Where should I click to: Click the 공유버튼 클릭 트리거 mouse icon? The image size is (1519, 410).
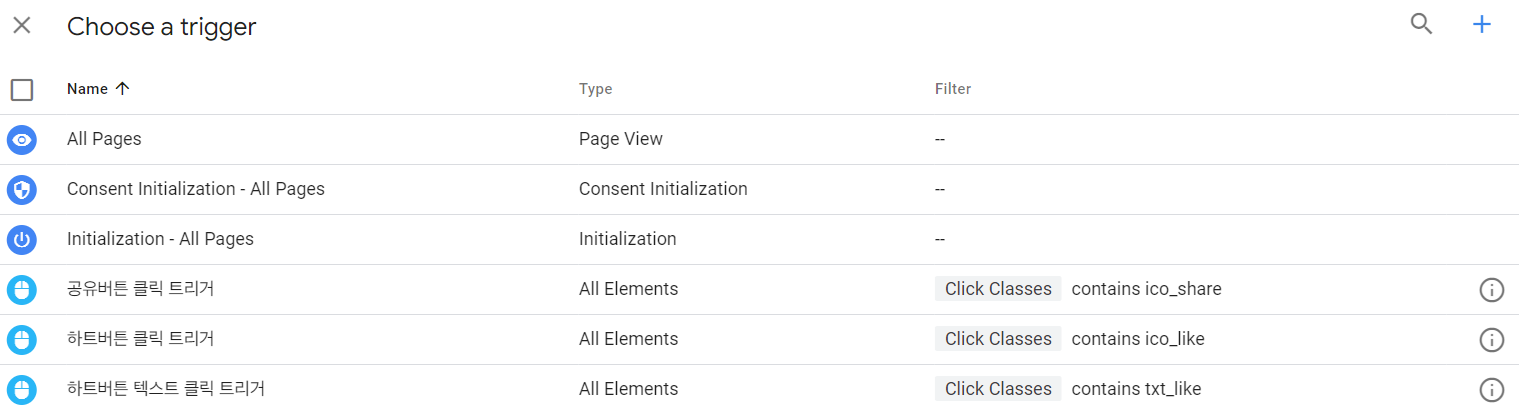[22, 290]
